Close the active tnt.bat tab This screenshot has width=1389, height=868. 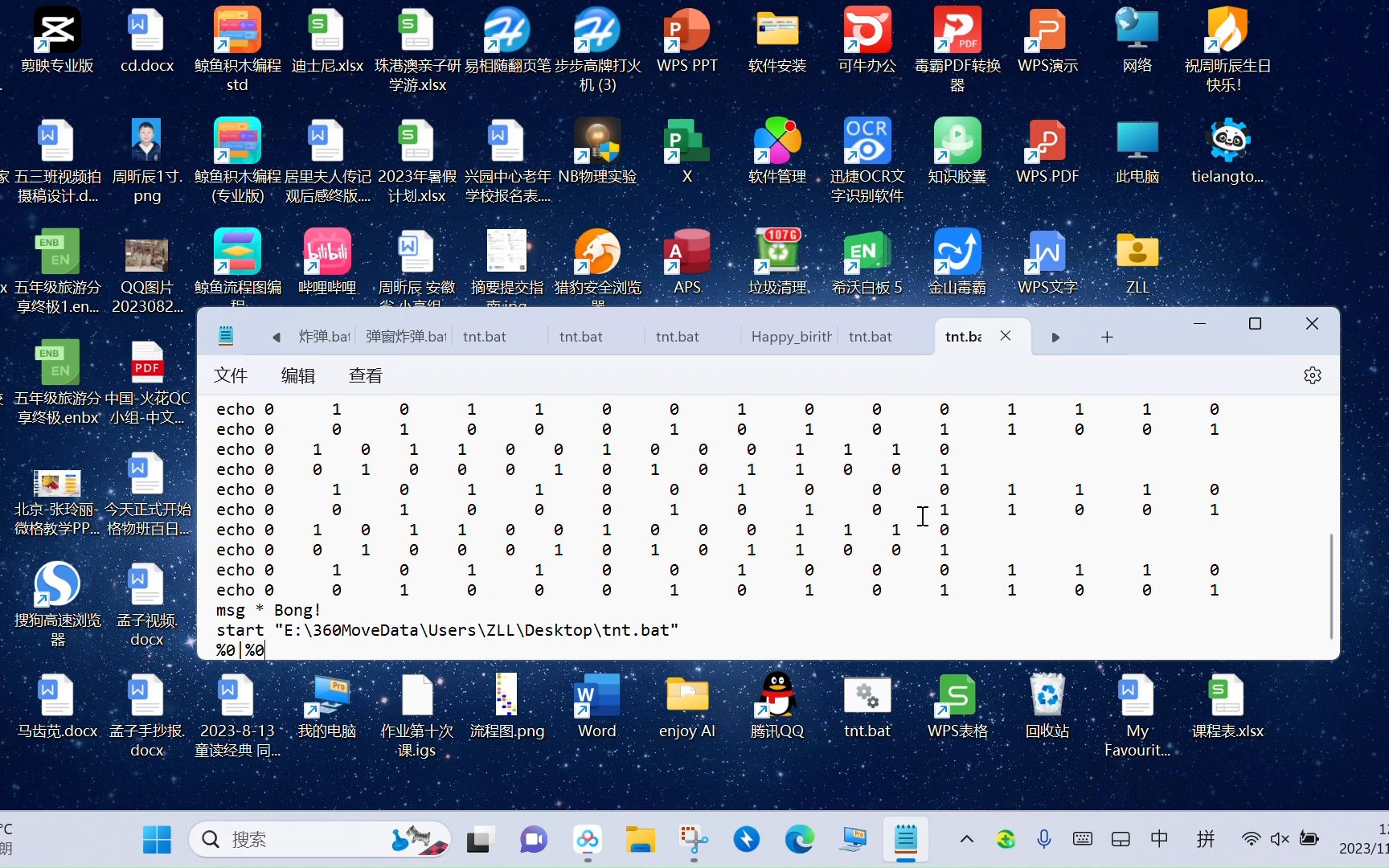tap(1005, 336)
